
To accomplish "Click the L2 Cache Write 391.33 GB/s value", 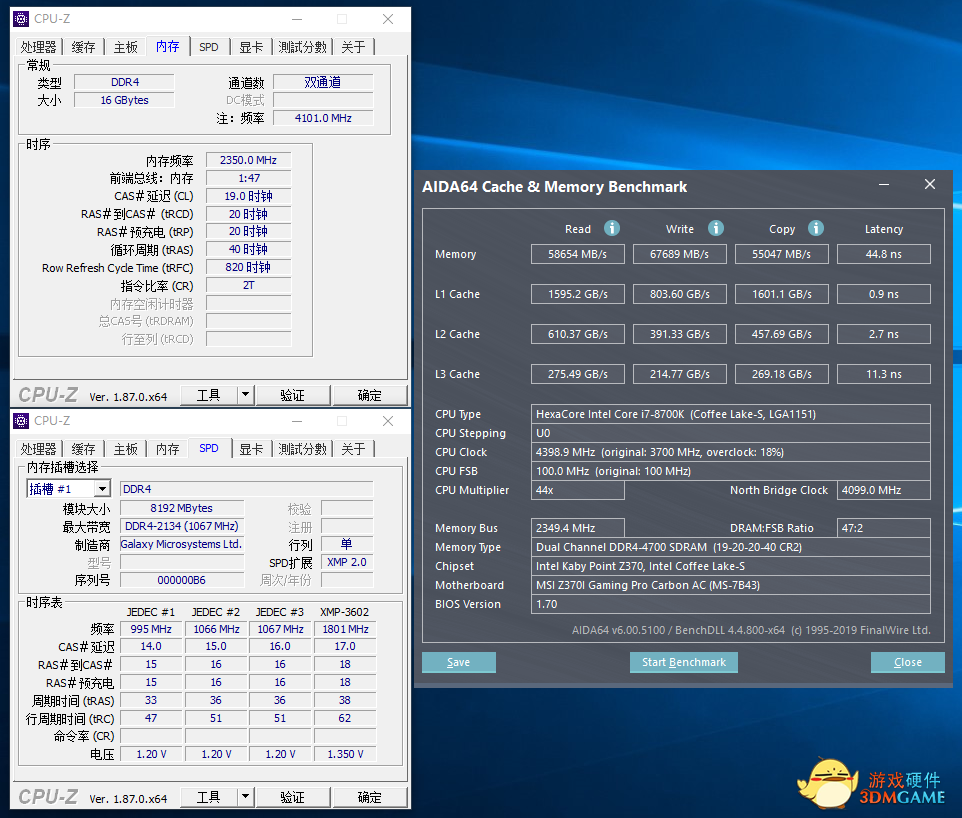I will click(x=680, y=334).
